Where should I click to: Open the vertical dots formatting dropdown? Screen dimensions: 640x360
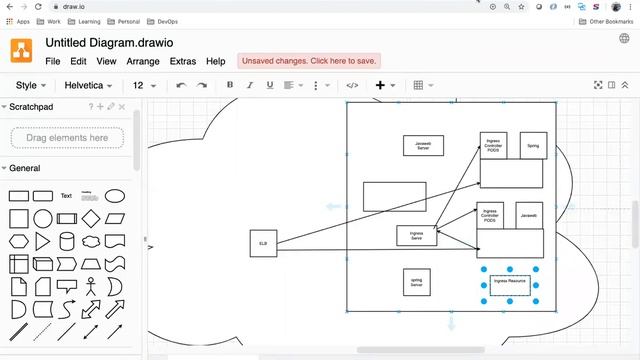point(321,85)
